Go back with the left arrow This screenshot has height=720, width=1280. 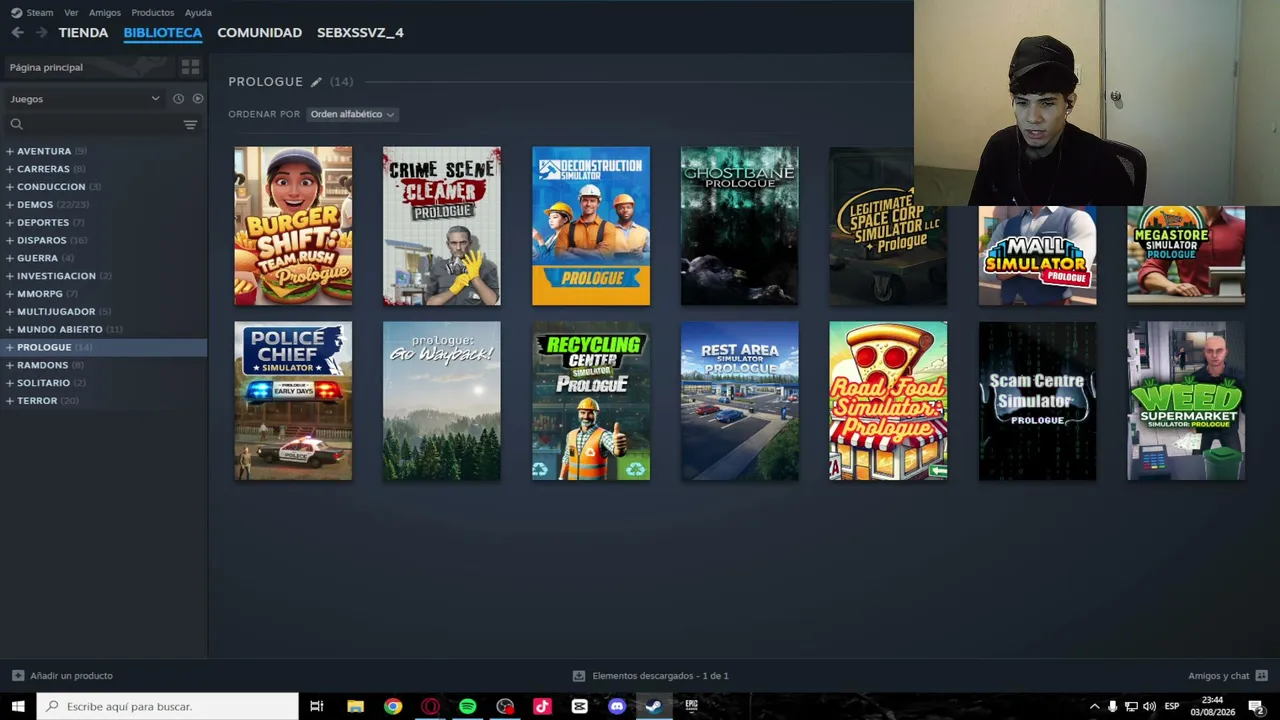pyautogui.click(x=17, y=32)
